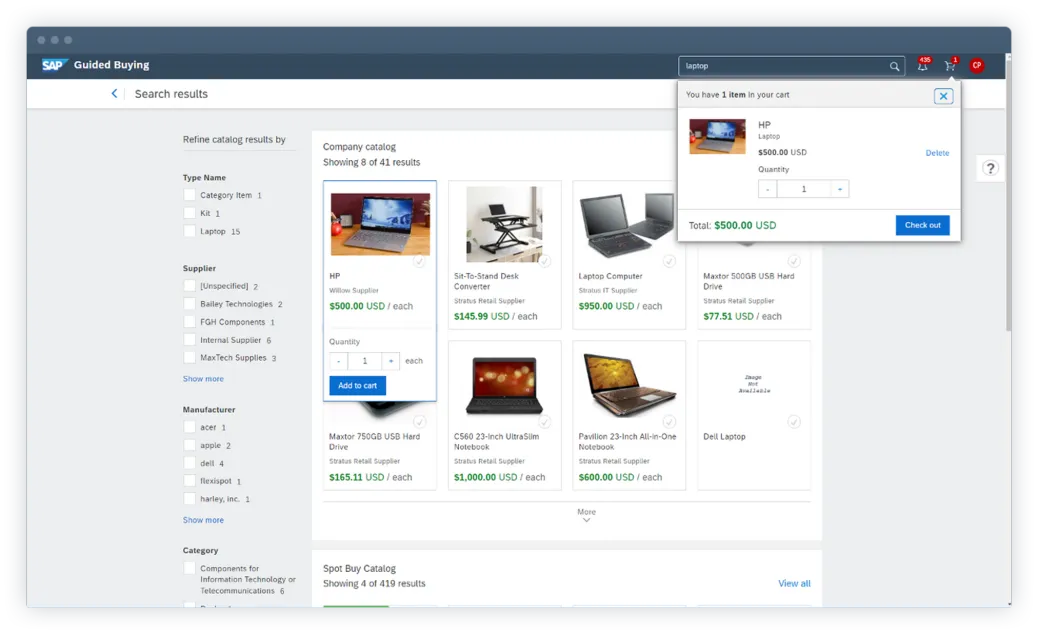Select the compare circle on Laptop Computer
The width and height of the screenshot is (1038, 634).
pyautogui.click(x=669, y=261)
